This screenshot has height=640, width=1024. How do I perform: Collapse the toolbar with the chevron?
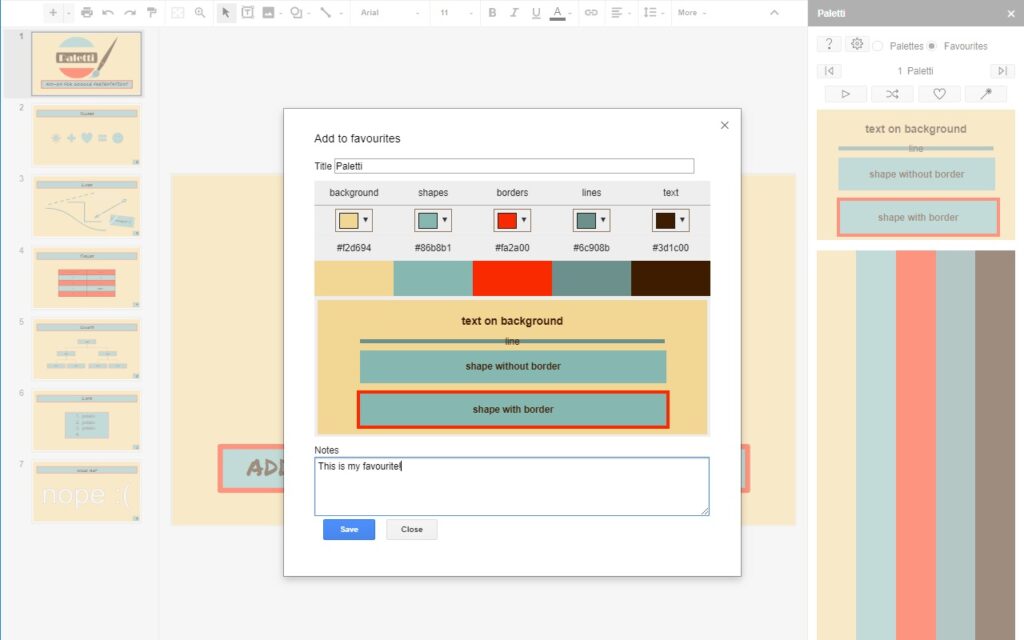coord(773,13)
